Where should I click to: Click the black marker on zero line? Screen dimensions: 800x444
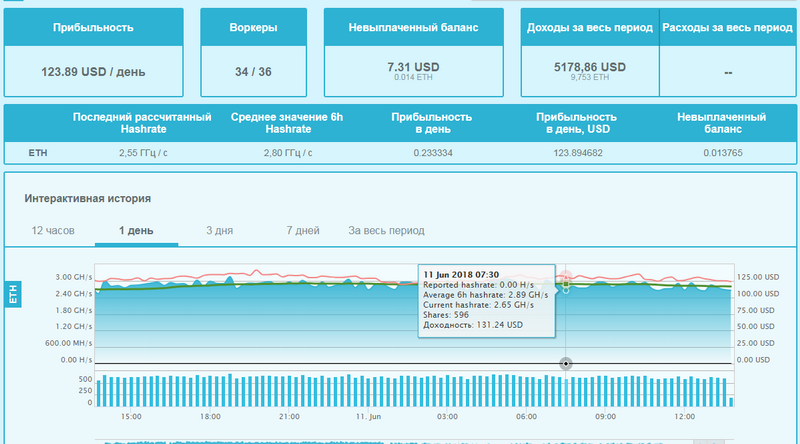pyautogui.click(x=565, y=363)
